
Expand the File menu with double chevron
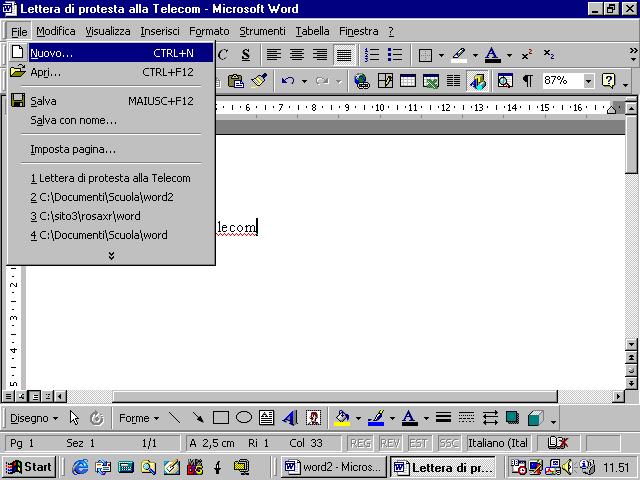[111, 256]
